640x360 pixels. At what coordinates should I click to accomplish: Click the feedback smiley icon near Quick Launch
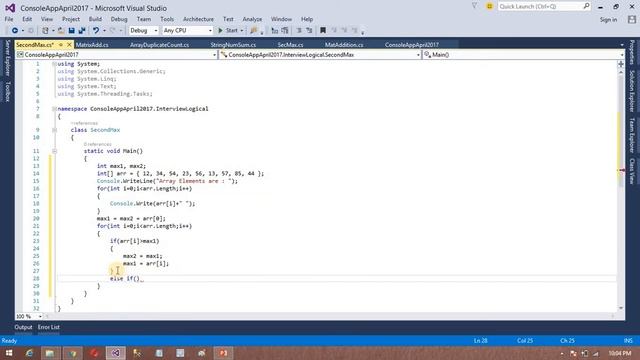pyautogui.click(x=489, y=7)
